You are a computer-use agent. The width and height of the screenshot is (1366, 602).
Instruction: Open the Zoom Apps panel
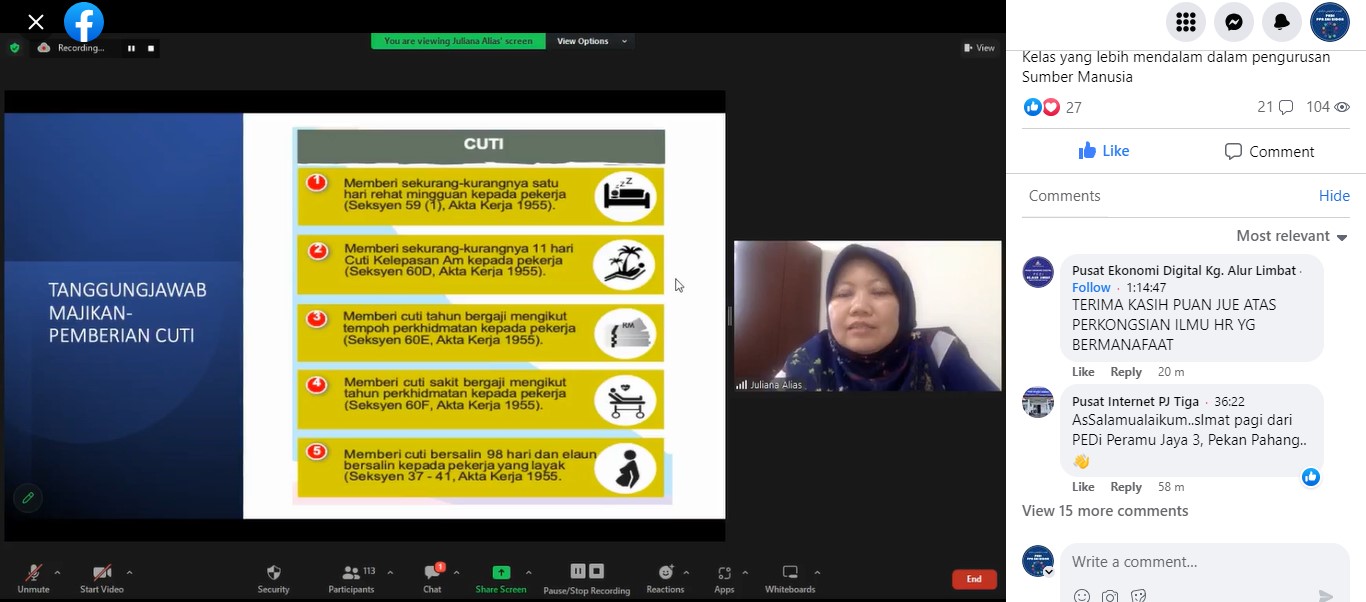(x=724, y=578)
